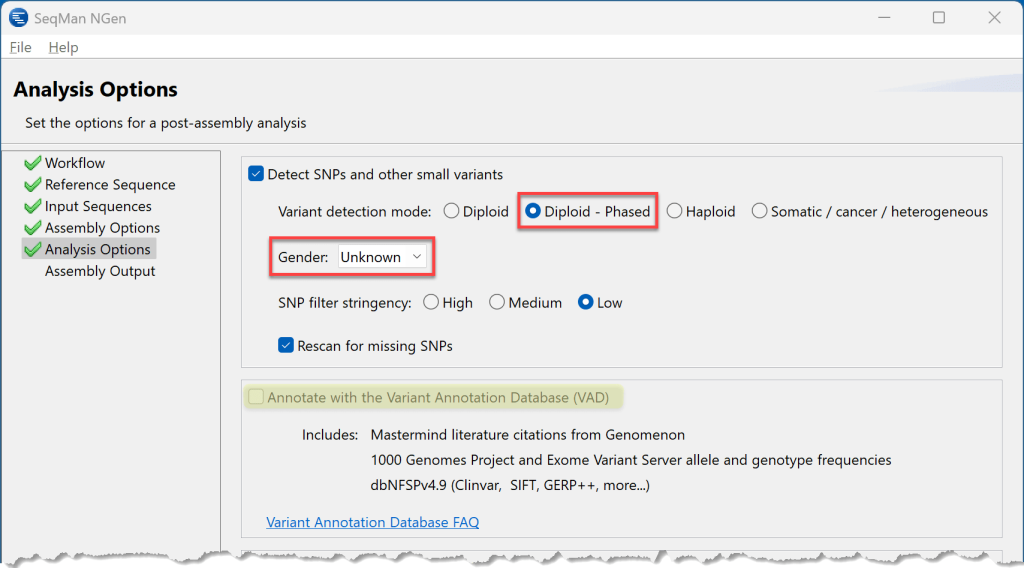The height and width of the screenshot is (568, 1024).
Task: Set SNP filter stringency to High
Action: 431,302
